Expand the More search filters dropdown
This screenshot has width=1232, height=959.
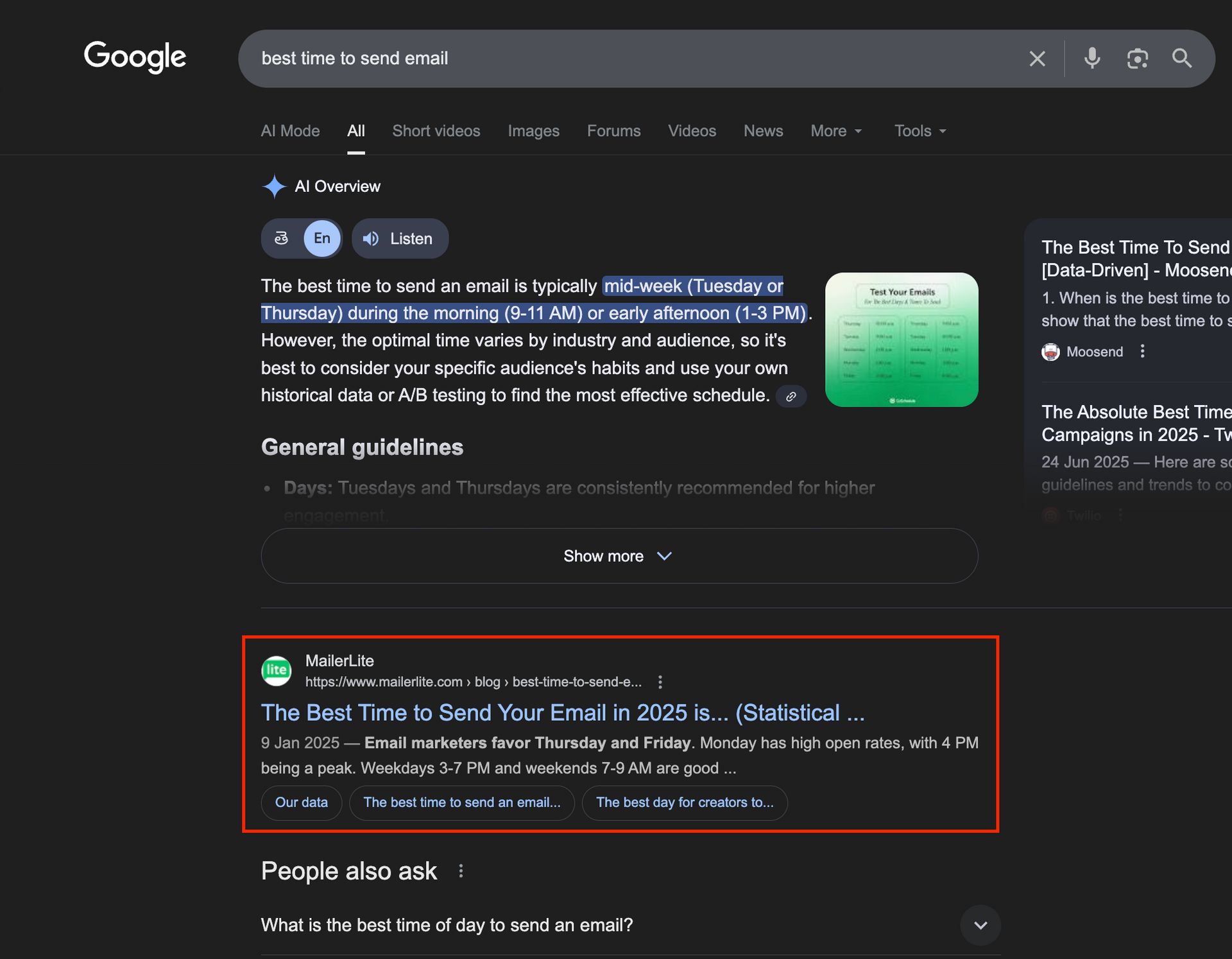coord(836,131)
